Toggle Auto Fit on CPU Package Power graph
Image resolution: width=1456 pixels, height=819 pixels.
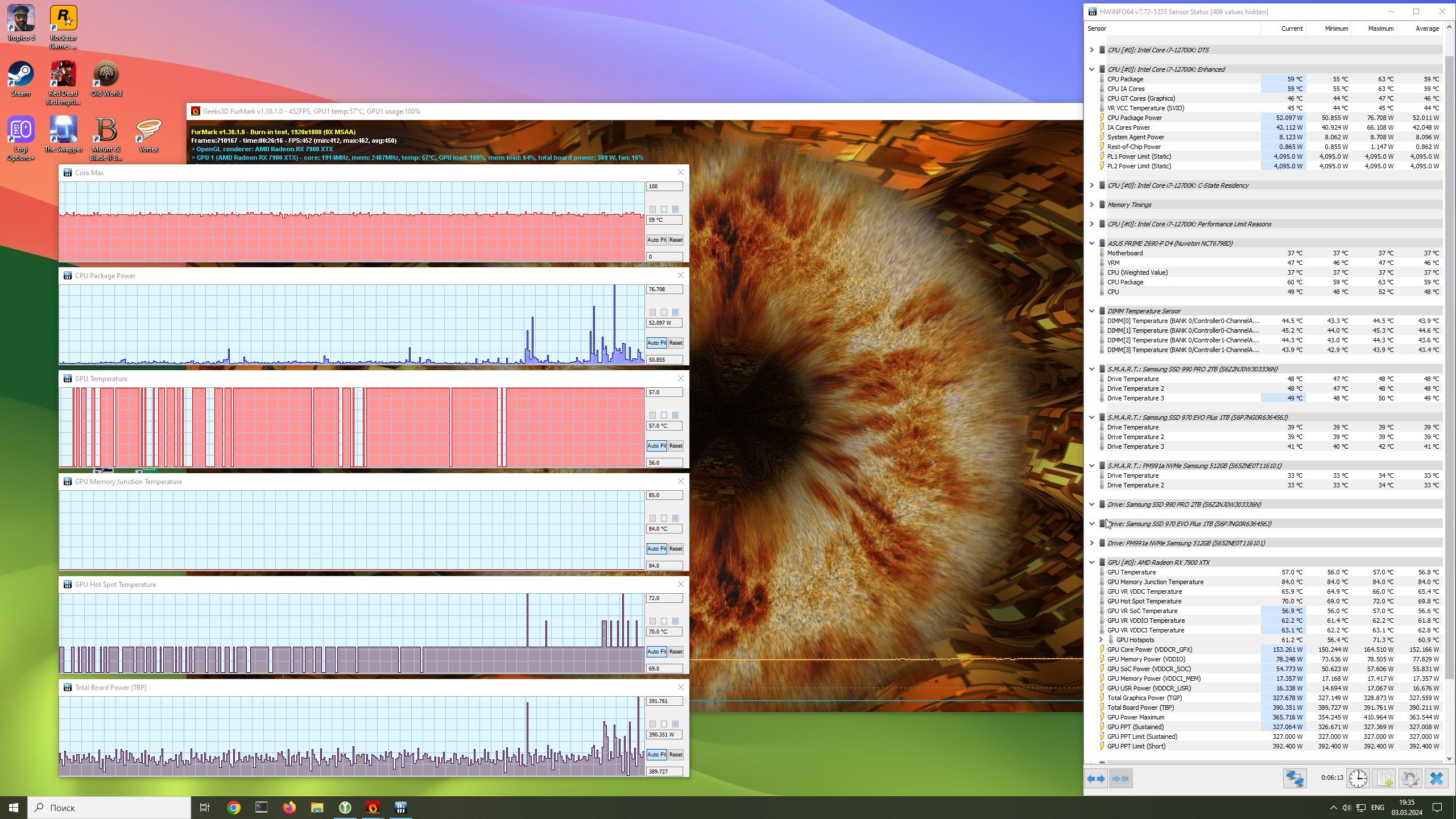(x=656, y=343)
